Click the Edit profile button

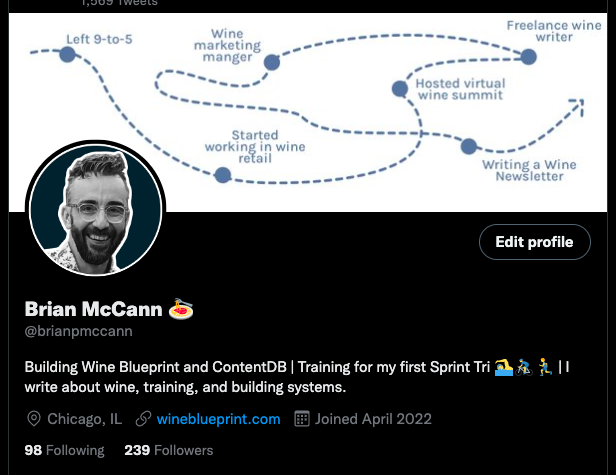coord(534,242)
